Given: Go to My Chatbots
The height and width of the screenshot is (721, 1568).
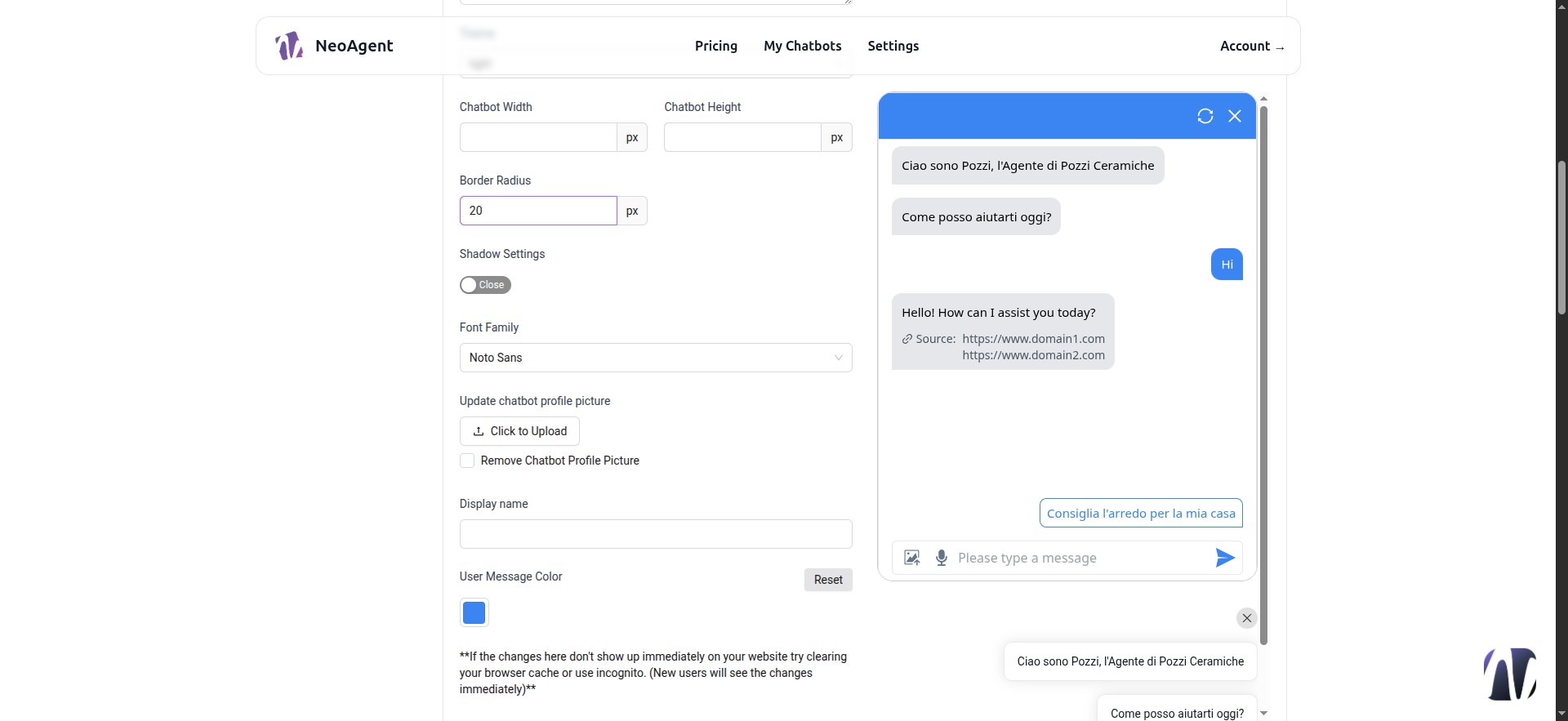Looking at the screenshot, I should pyautogui.click(x=803, y=46).
